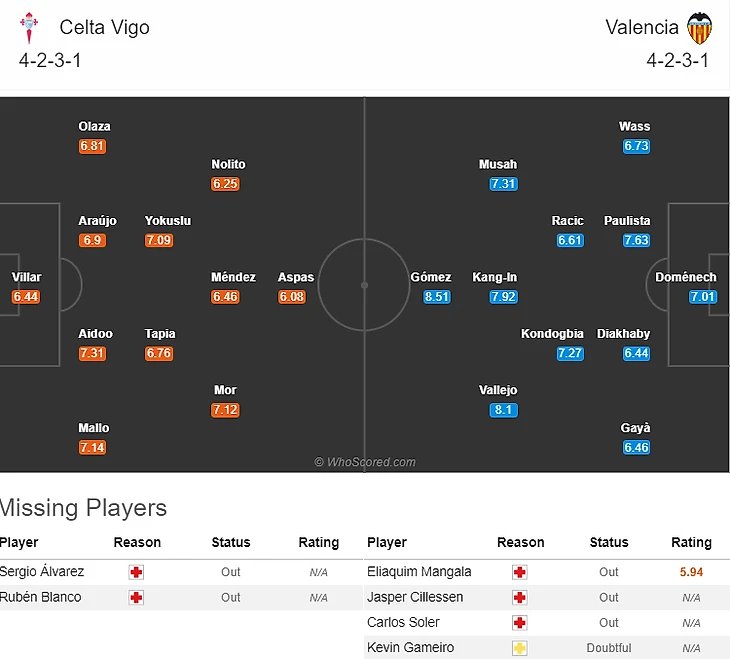The image size is (730, 659).
Task: Click the Celta Vigo team name
Action: [x=104, y=27]
